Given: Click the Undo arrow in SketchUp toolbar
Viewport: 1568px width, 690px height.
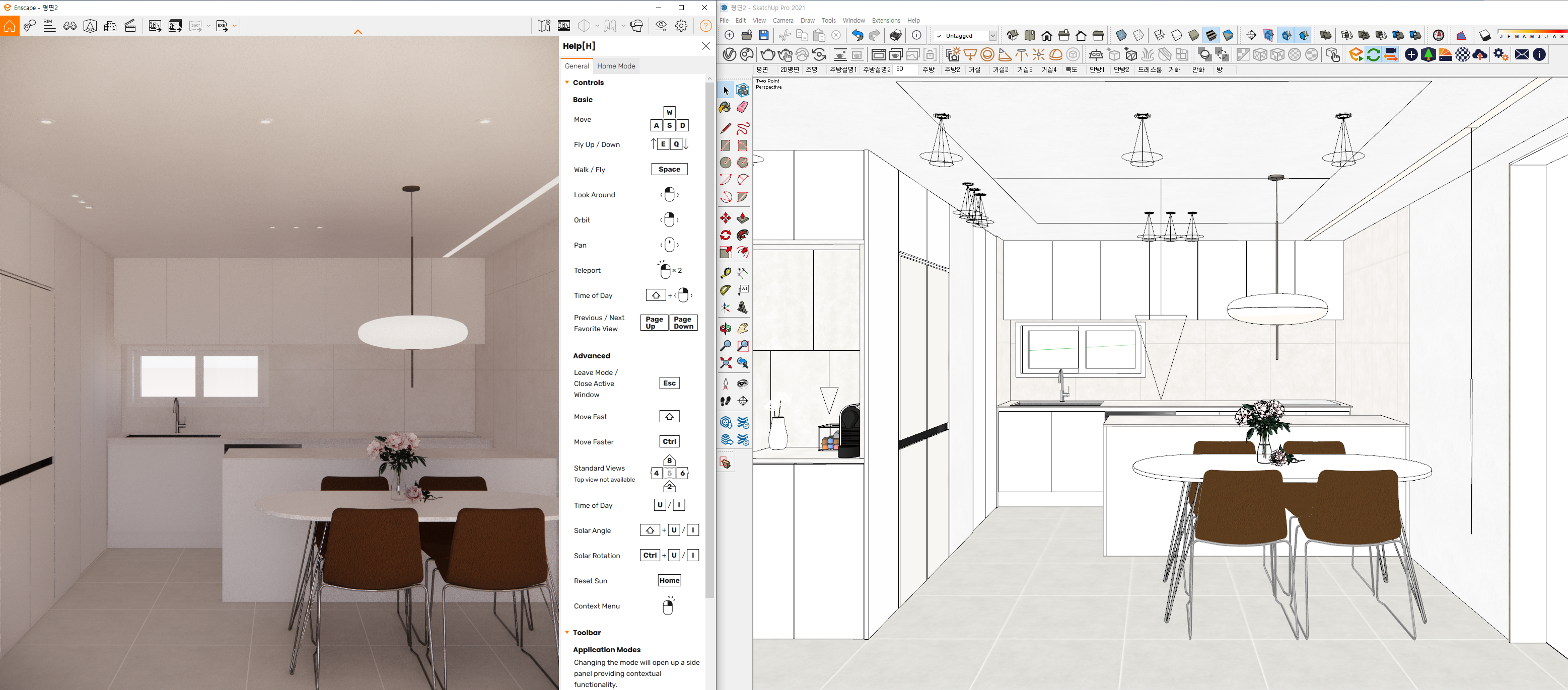Looking at the screenshot, I should click(857, 35).
